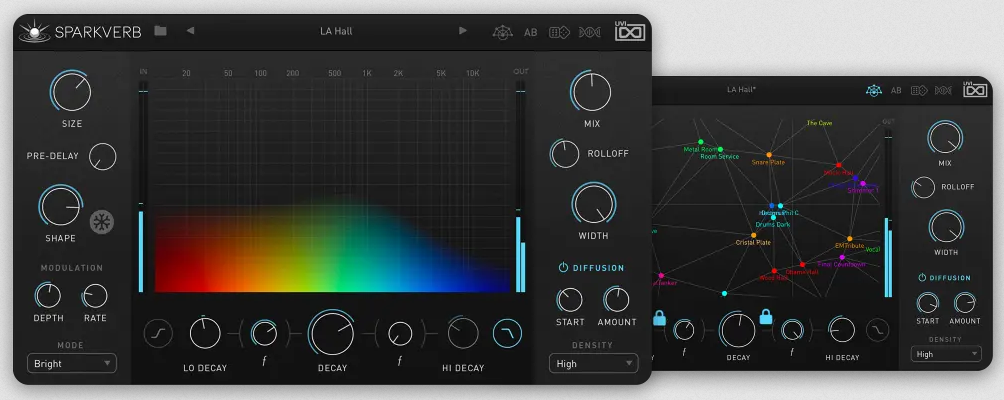This screenshot has width=1004, height=400.
Task: Click the Diffusion Start knob in front window
Action: click(x=569, y=300)
